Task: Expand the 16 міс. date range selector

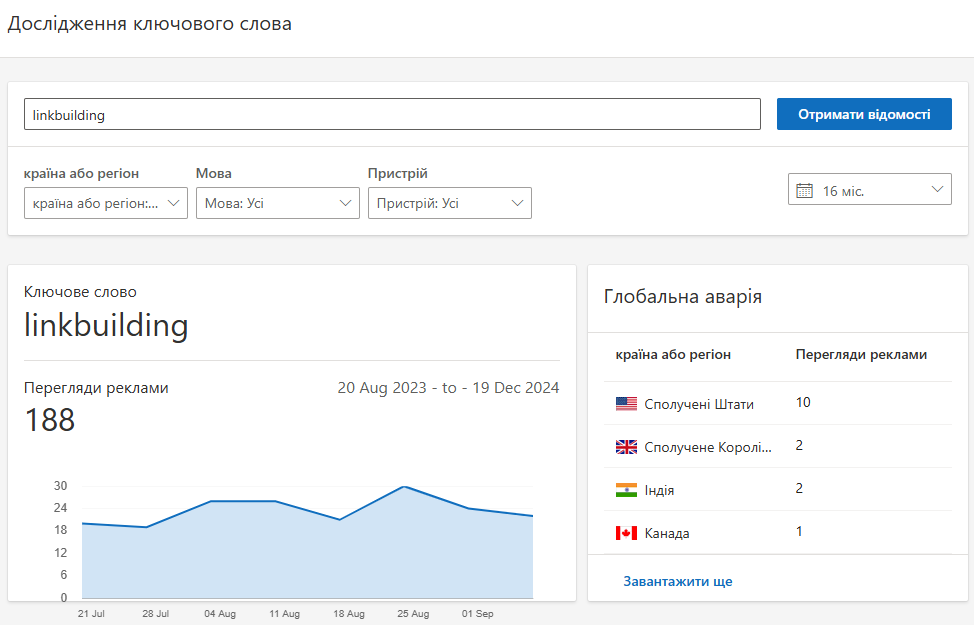Action: point(870,190)
